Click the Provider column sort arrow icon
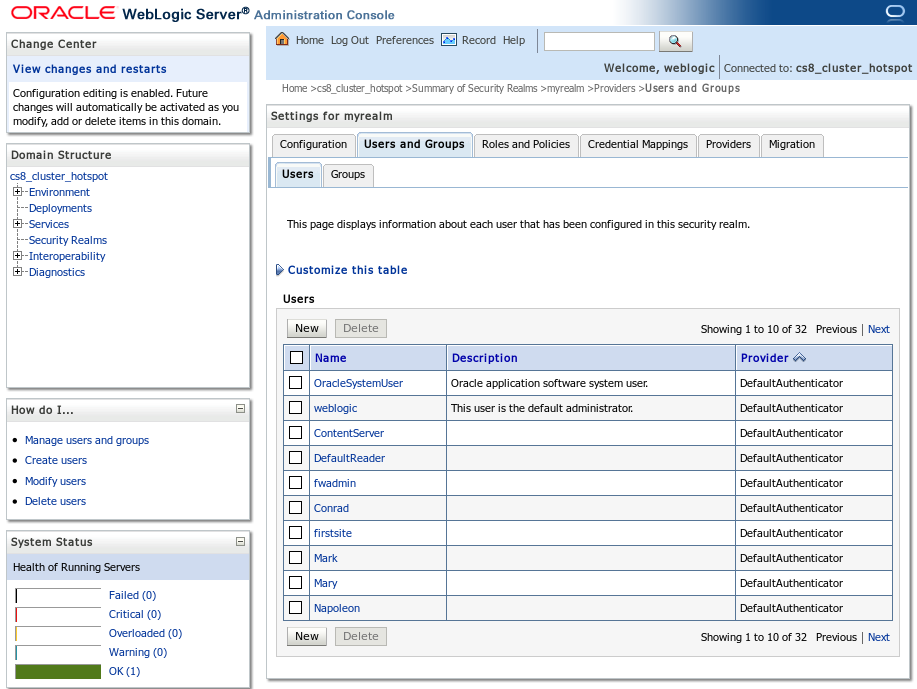Image resolution: width=917 pixels, height=689 pixels. click(x=799, y=357)
